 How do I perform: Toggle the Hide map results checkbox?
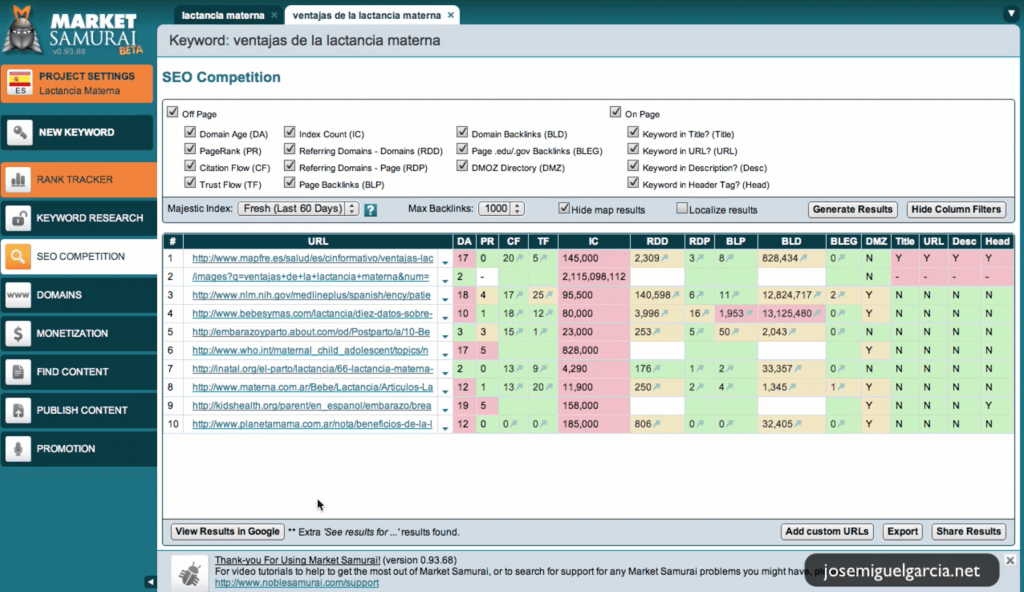click(x=564, y=208)
